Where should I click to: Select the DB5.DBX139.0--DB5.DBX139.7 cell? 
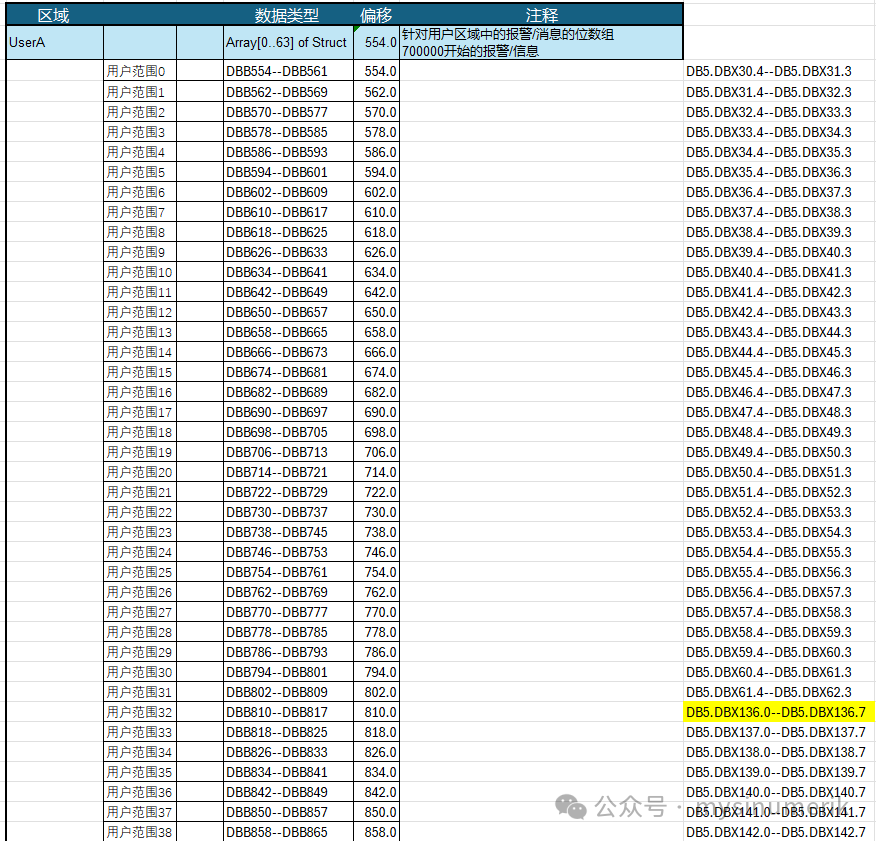pyautogui.click(x=776, y=772)
